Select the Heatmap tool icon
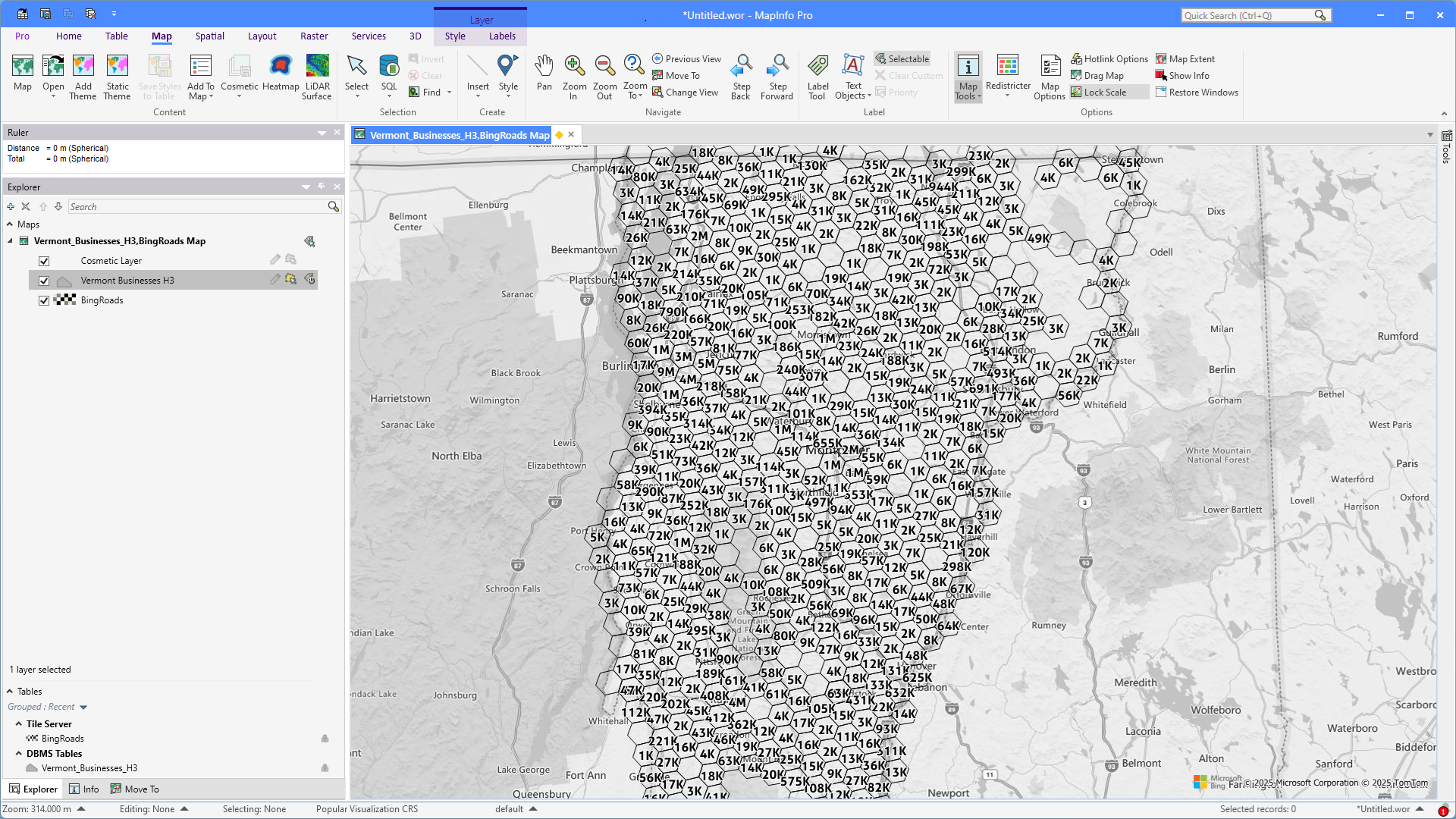1456x819 pixels. (281, 67)
